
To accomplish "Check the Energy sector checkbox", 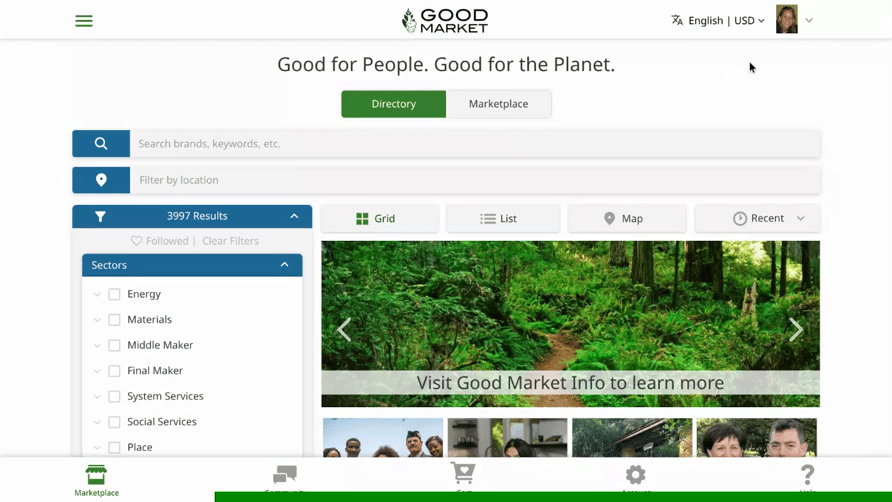I will tap(114, 294).
